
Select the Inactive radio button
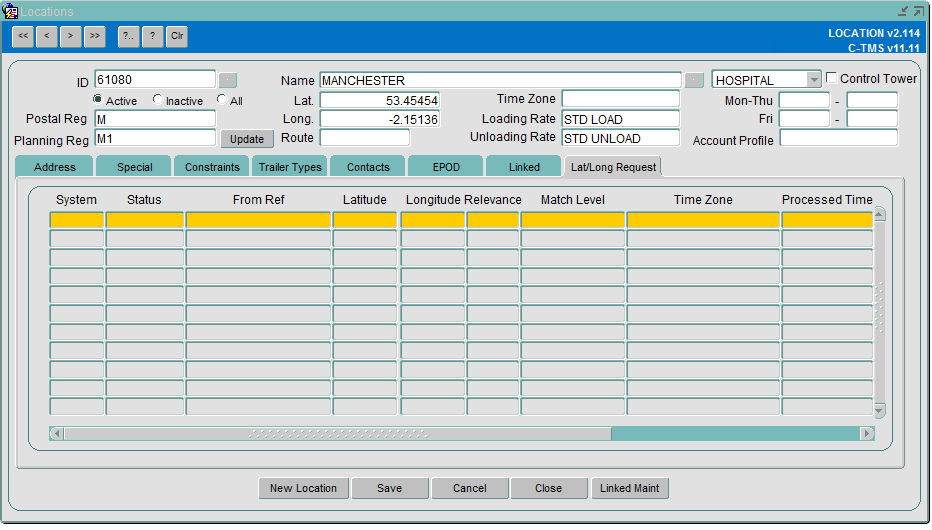(x=158, y=99)
